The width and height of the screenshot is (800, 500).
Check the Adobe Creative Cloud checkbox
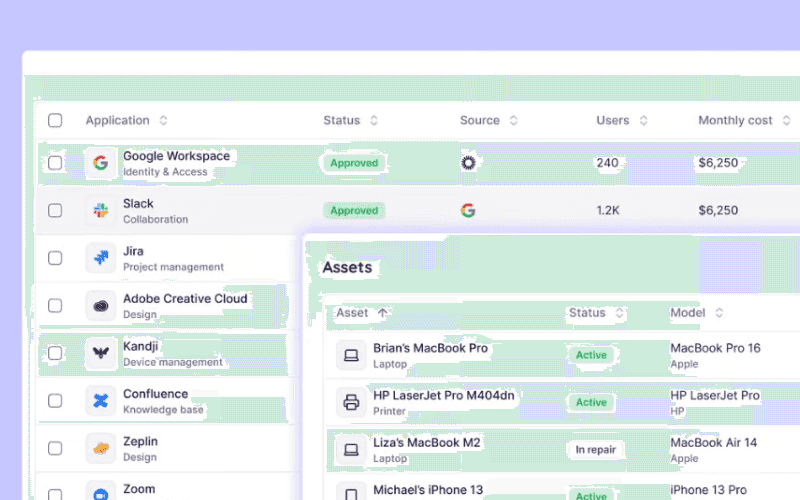pos(55,306)
